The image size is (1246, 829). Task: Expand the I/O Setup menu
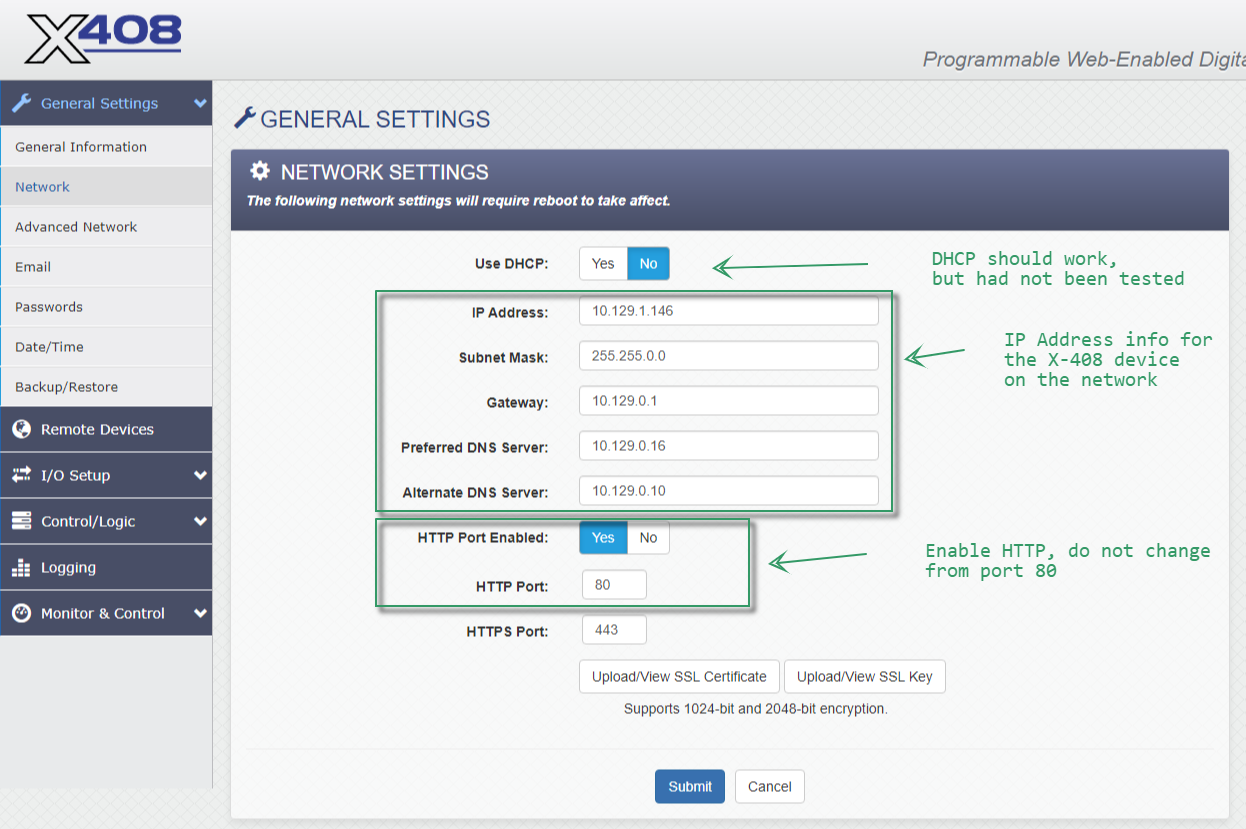(105, 475)
